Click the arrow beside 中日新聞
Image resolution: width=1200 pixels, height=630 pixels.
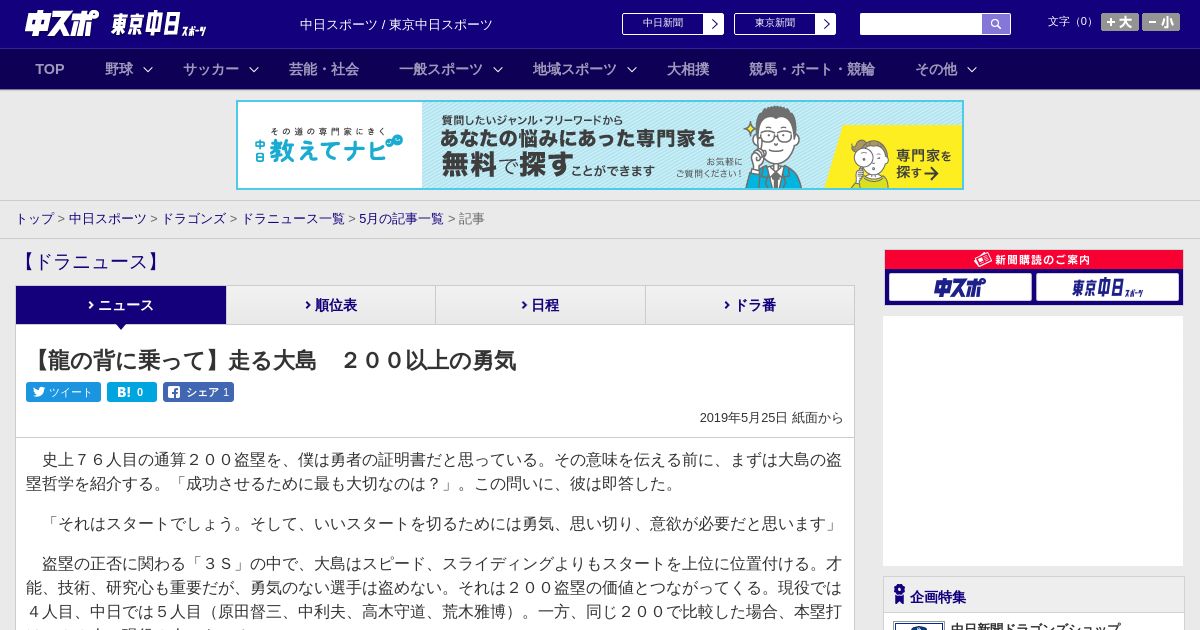point(714,24)
